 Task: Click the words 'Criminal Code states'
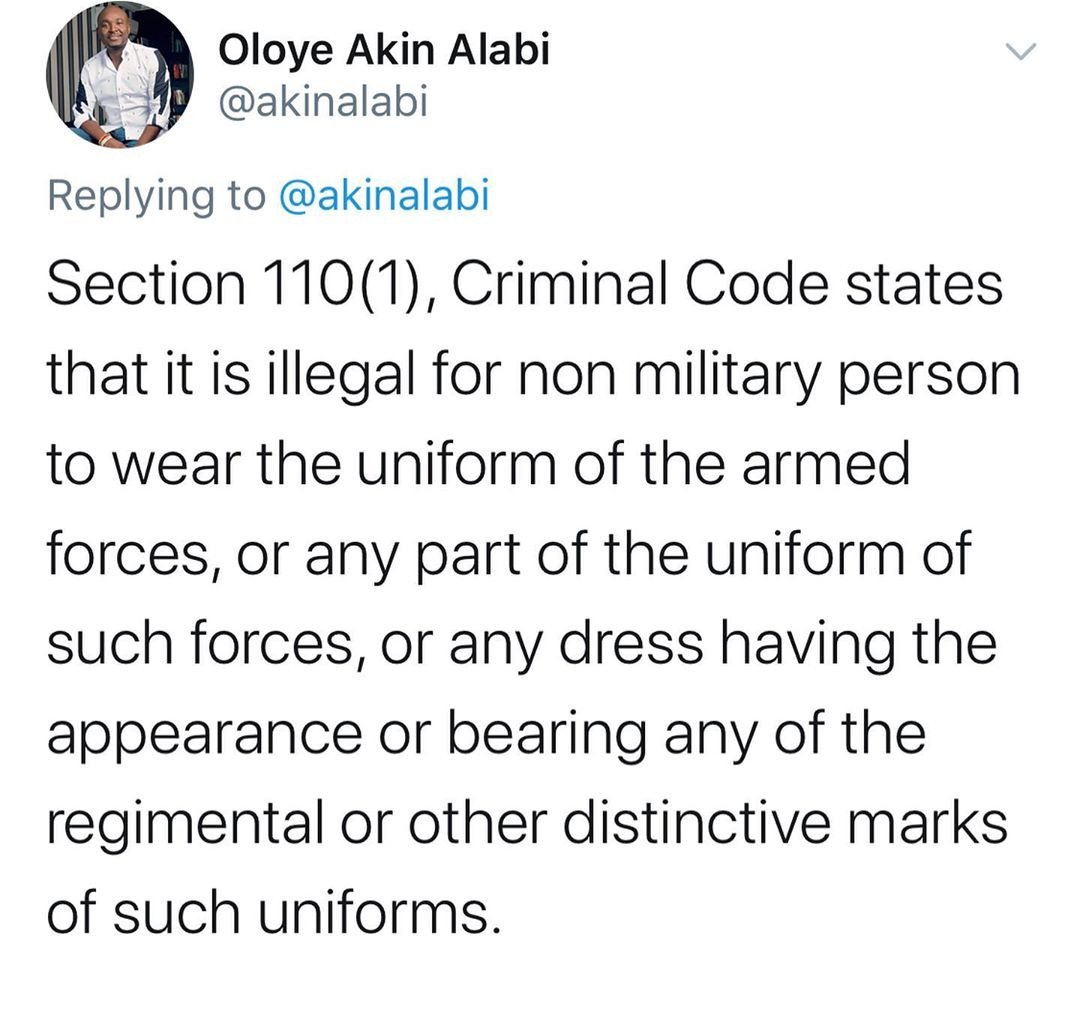point(727,284)
